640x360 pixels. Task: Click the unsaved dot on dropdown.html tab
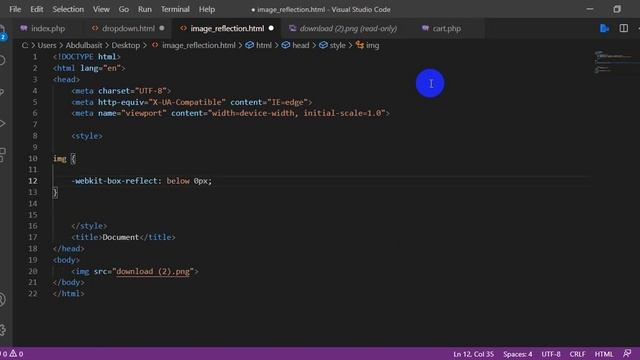click(162, 28)
